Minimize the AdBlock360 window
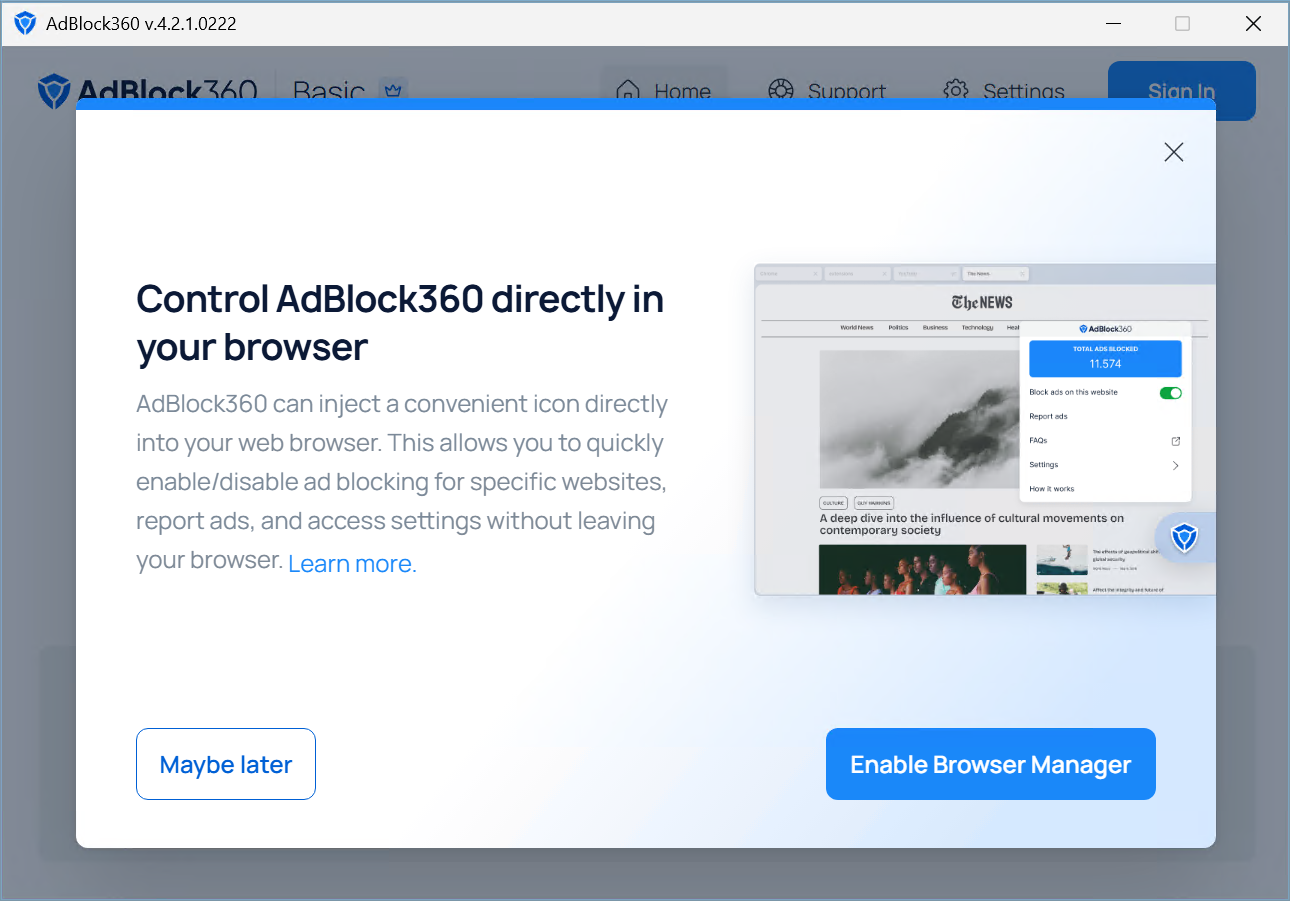 [x=1112, y=23]
